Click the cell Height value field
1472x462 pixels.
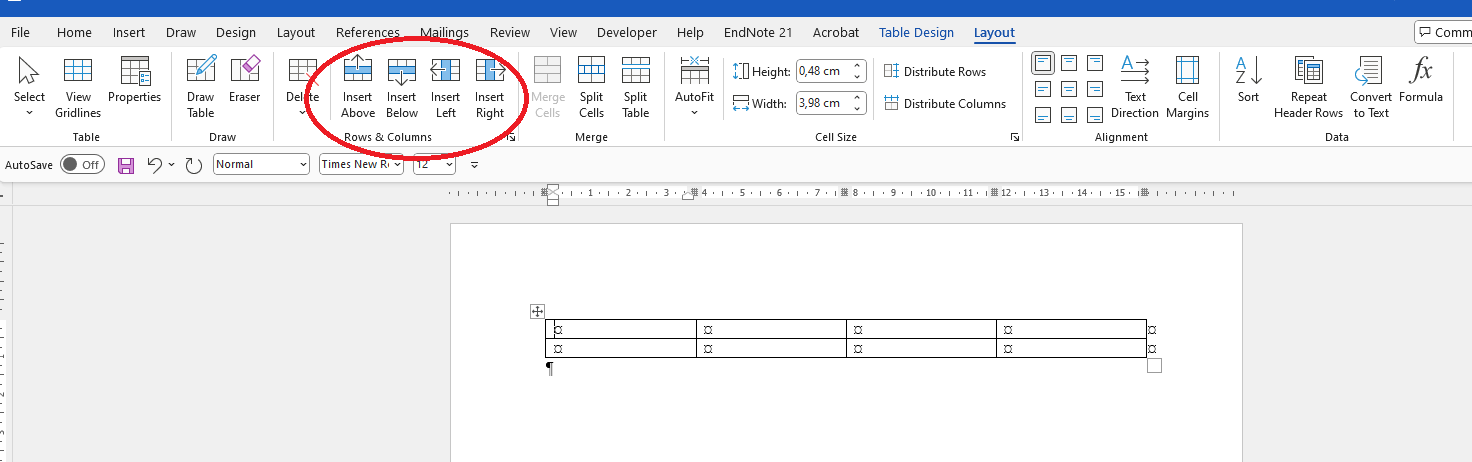coord(823,72)
